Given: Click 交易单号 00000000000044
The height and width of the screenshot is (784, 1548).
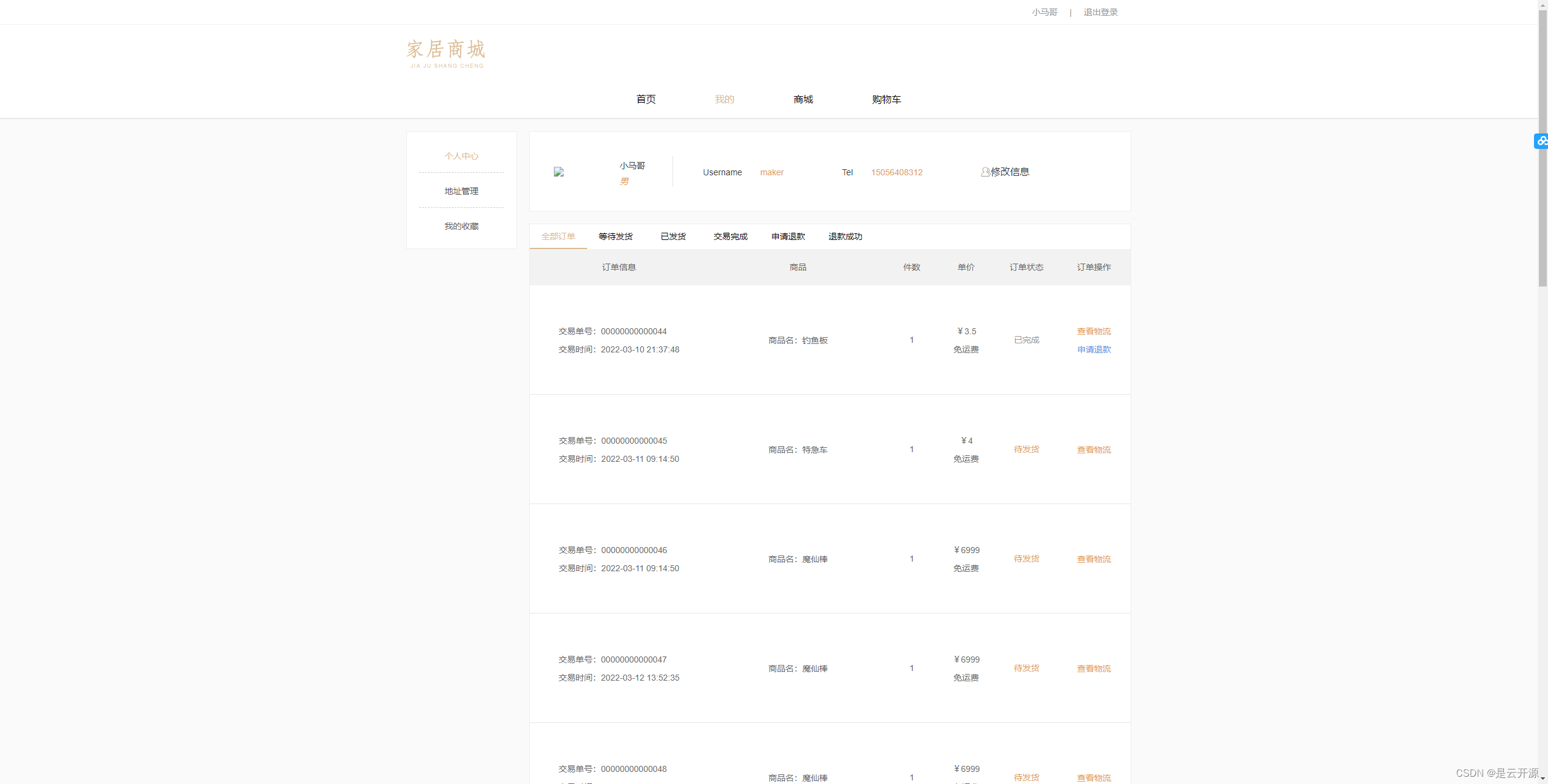Looking at the screenshot, I should [x=613, y=331].
